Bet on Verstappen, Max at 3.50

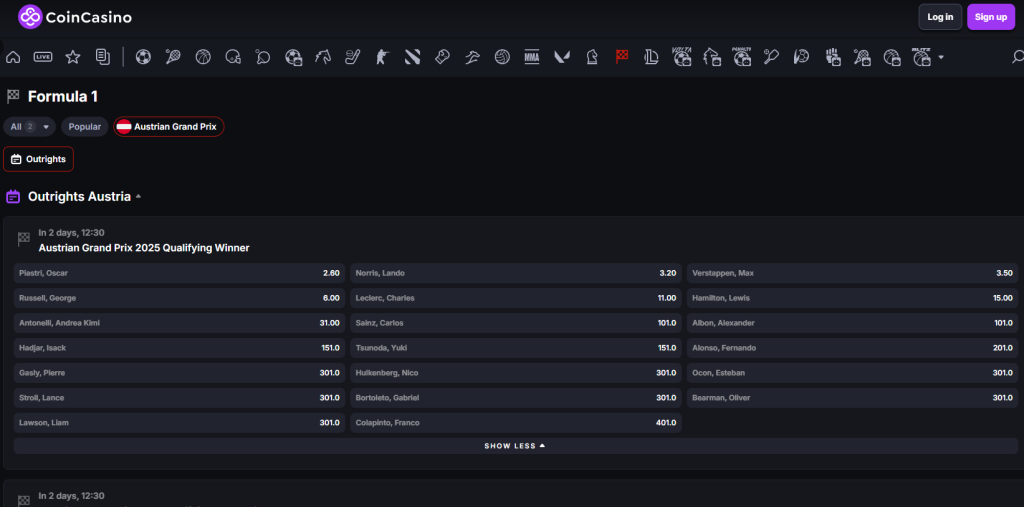(852, 273)
